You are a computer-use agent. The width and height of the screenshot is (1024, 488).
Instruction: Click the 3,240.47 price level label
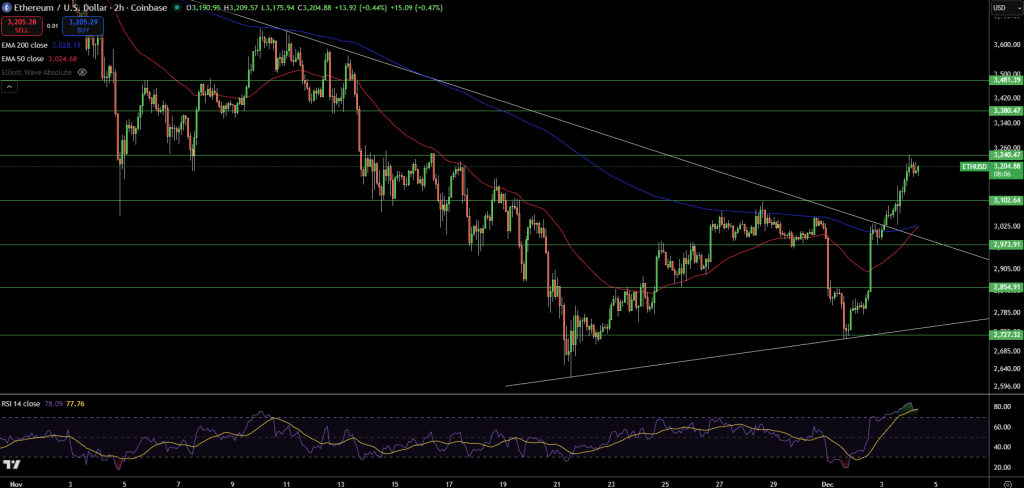[1006, 155]
